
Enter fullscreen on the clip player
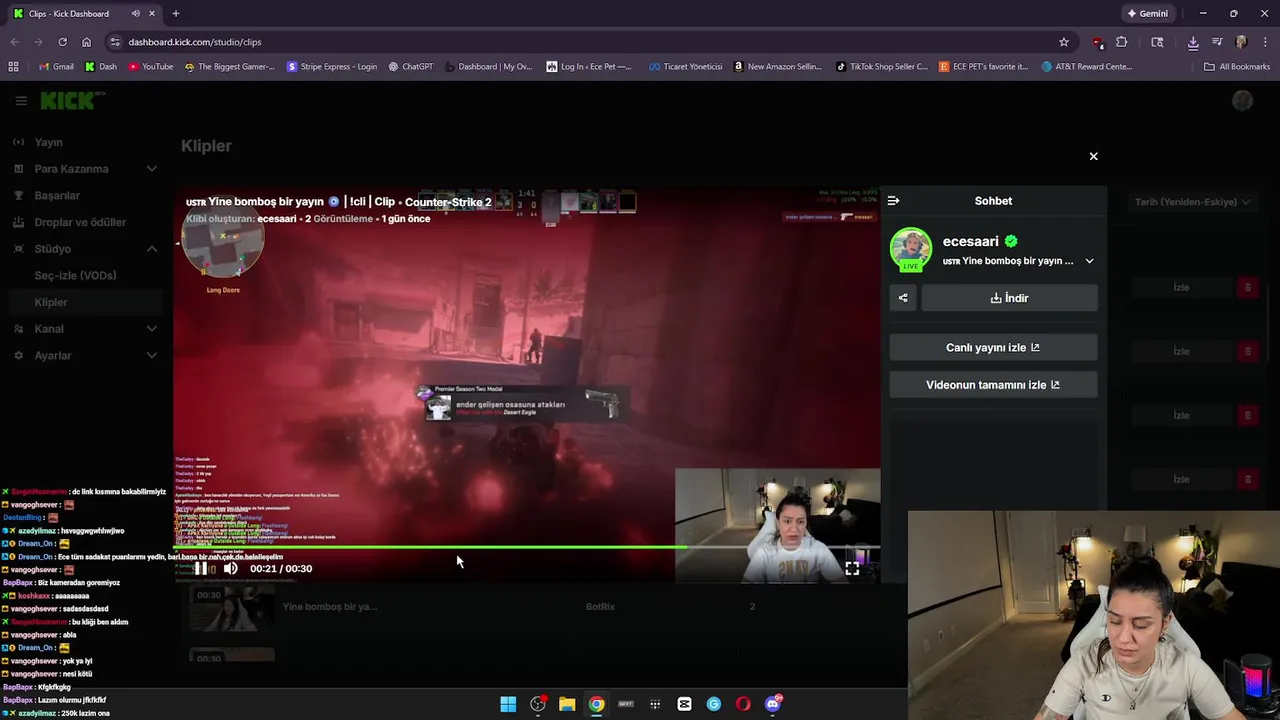[852, 568]
